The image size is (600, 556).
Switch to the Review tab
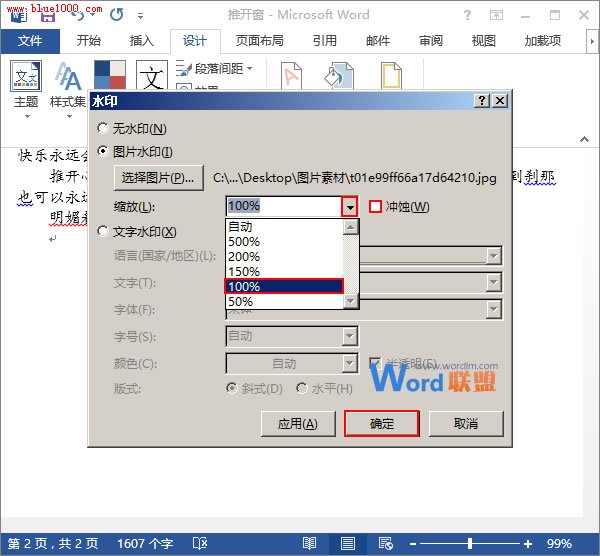pyautogui.click(x=431, y=41)
